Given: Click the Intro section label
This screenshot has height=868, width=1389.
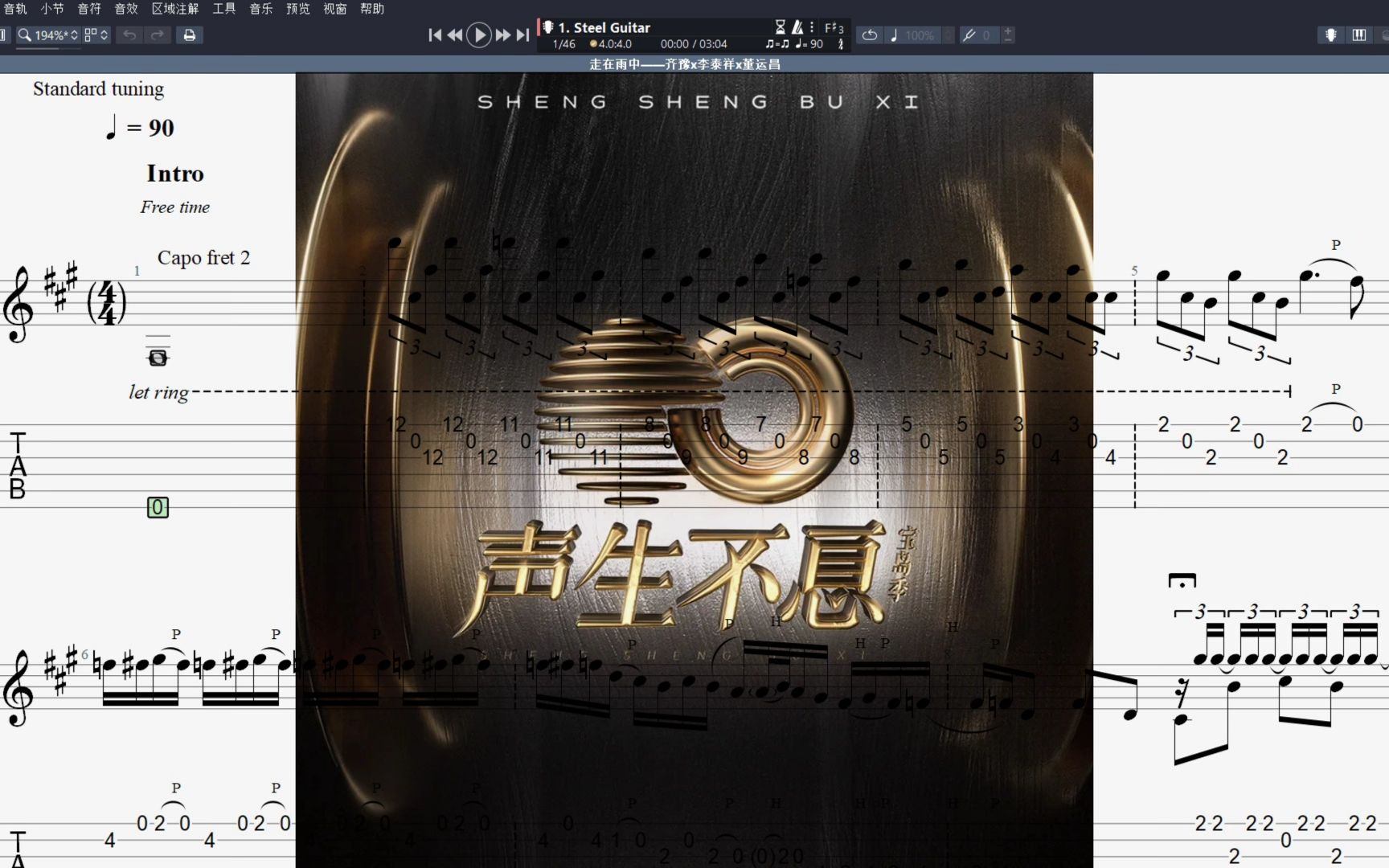Looking at the screenshot, I should pyautogui.click(x=175, y=174).
